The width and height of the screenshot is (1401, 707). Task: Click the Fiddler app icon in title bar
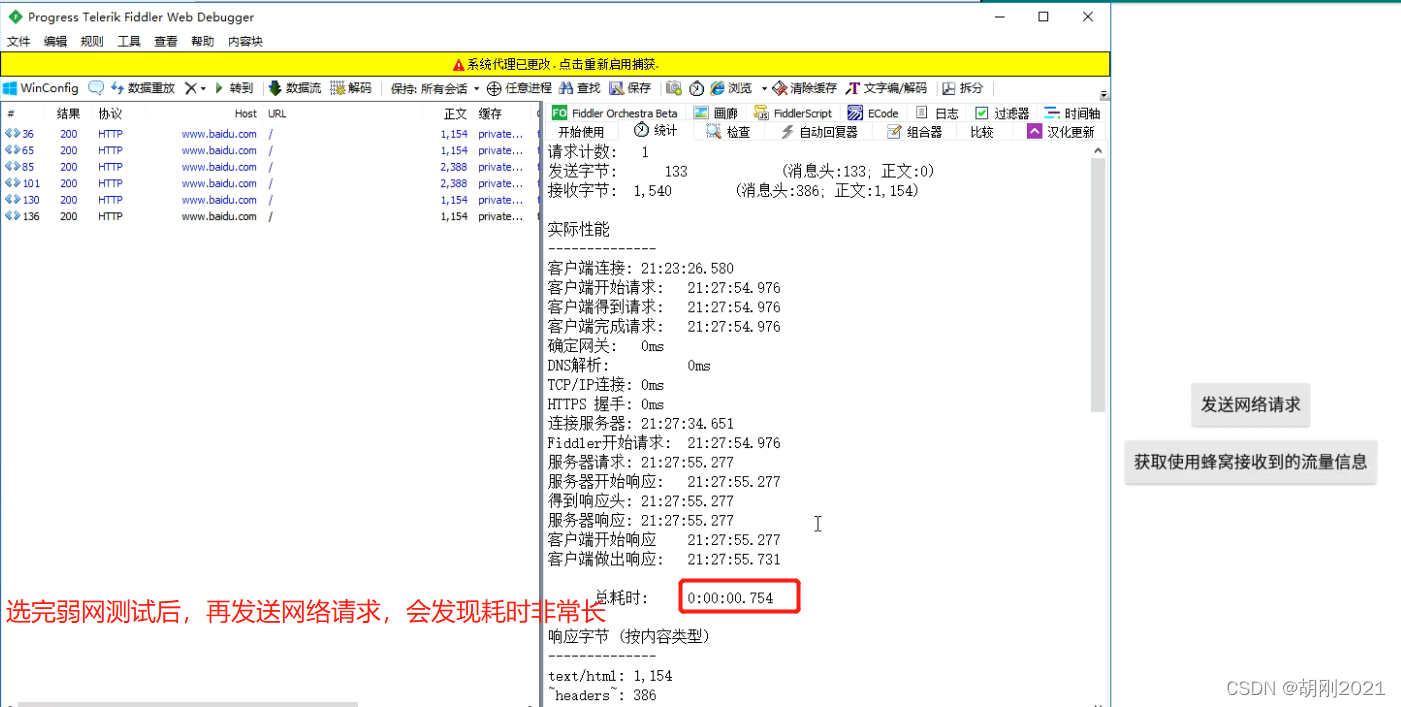(x=15, y=17)
